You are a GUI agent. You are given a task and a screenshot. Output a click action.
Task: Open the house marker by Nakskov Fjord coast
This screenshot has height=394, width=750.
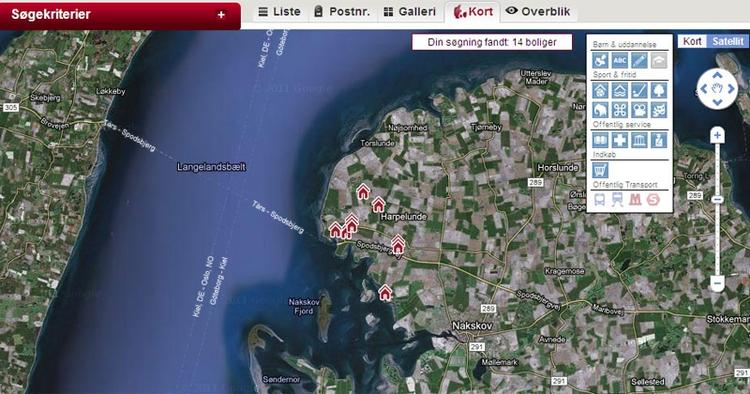coord(385,292)
